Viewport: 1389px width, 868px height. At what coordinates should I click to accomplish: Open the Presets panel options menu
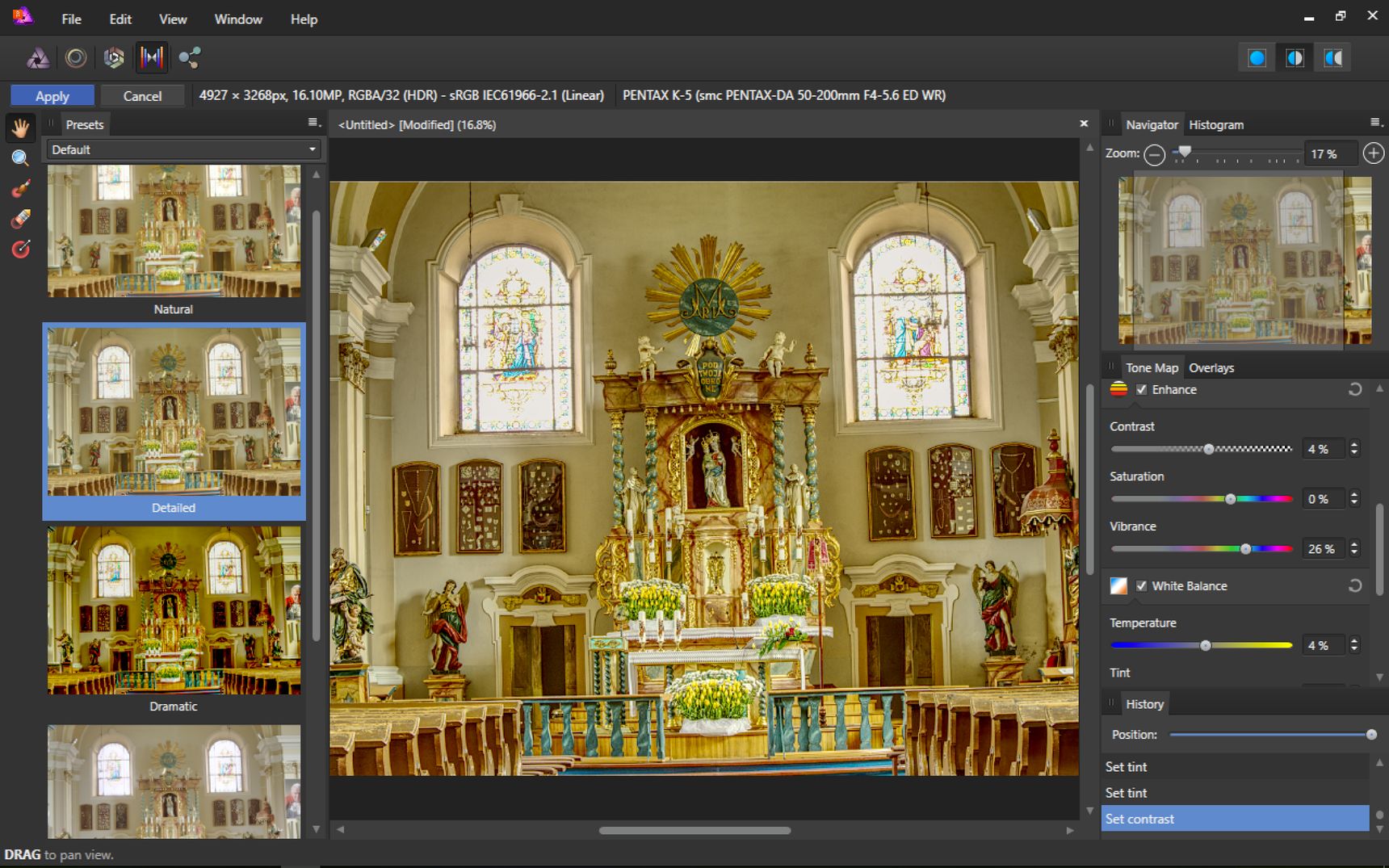[314, 123]
